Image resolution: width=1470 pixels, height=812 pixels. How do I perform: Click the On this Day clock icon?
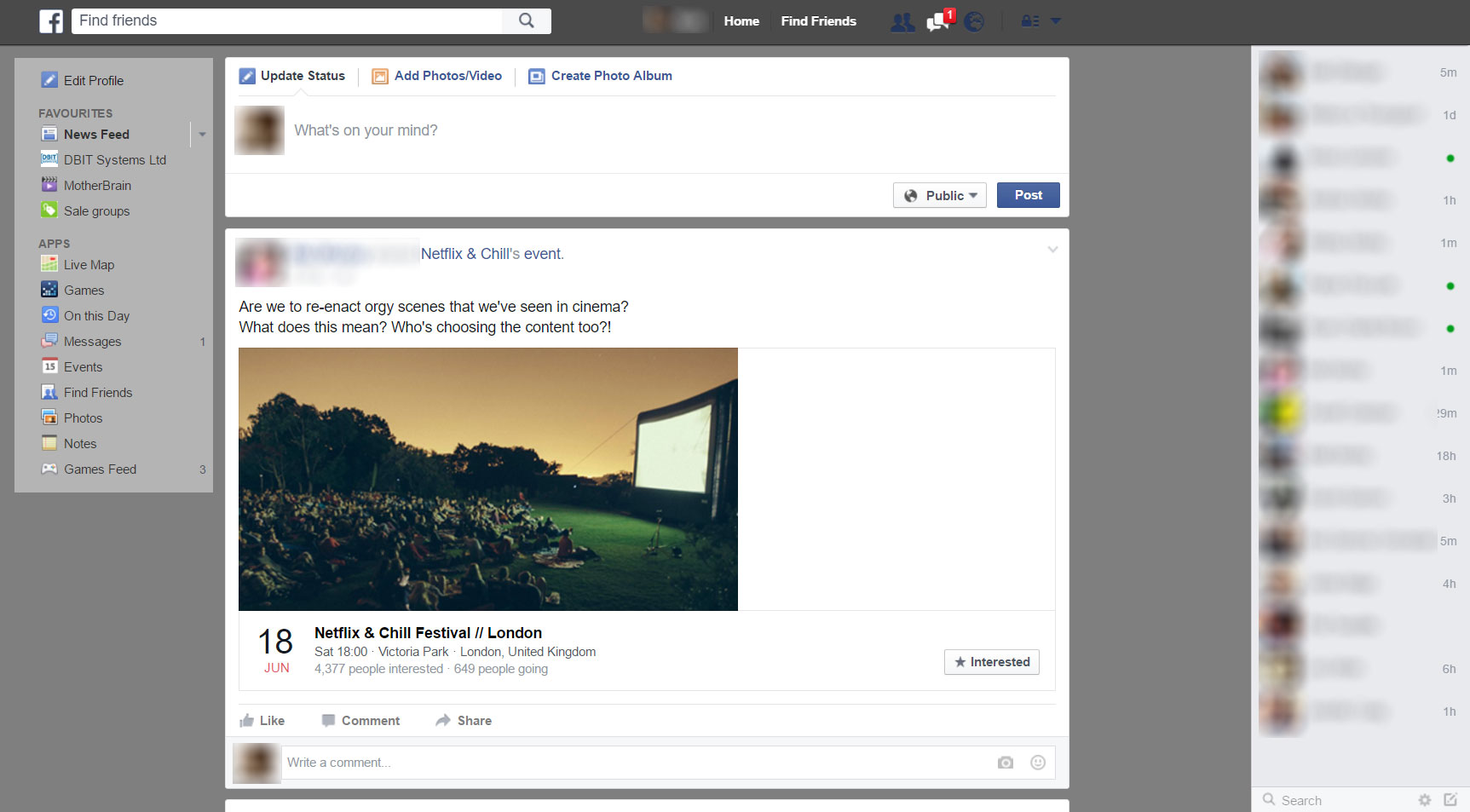click(x=49, y=315)
